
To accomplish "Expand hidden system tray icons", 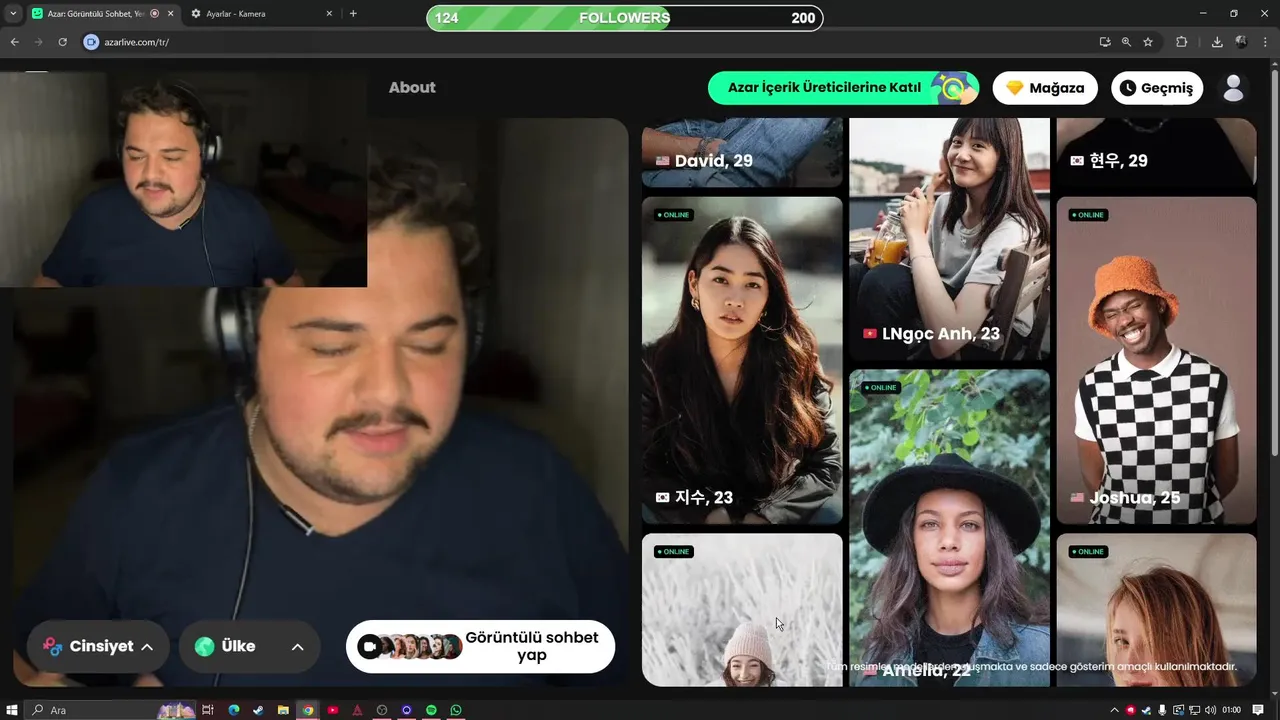I will click(x=1115, y=710).
